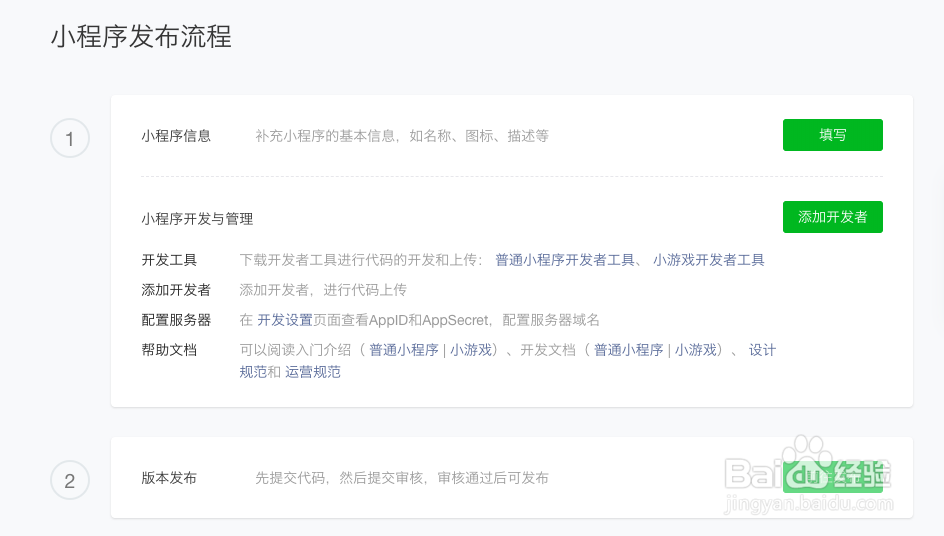
Task: Go to the 开发设置 page link
Action: (x=285, y=320)
